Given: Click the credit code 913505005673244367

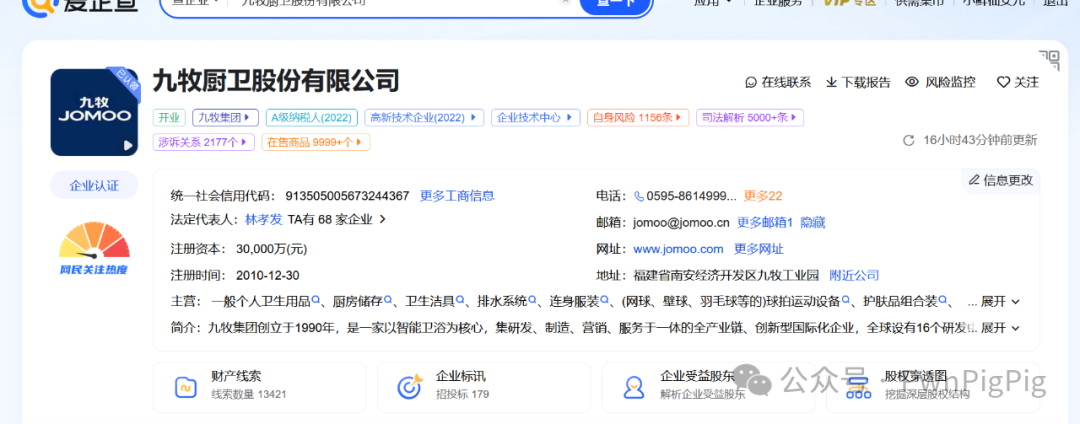Looking at the screenshot, I should click(347, 196).
